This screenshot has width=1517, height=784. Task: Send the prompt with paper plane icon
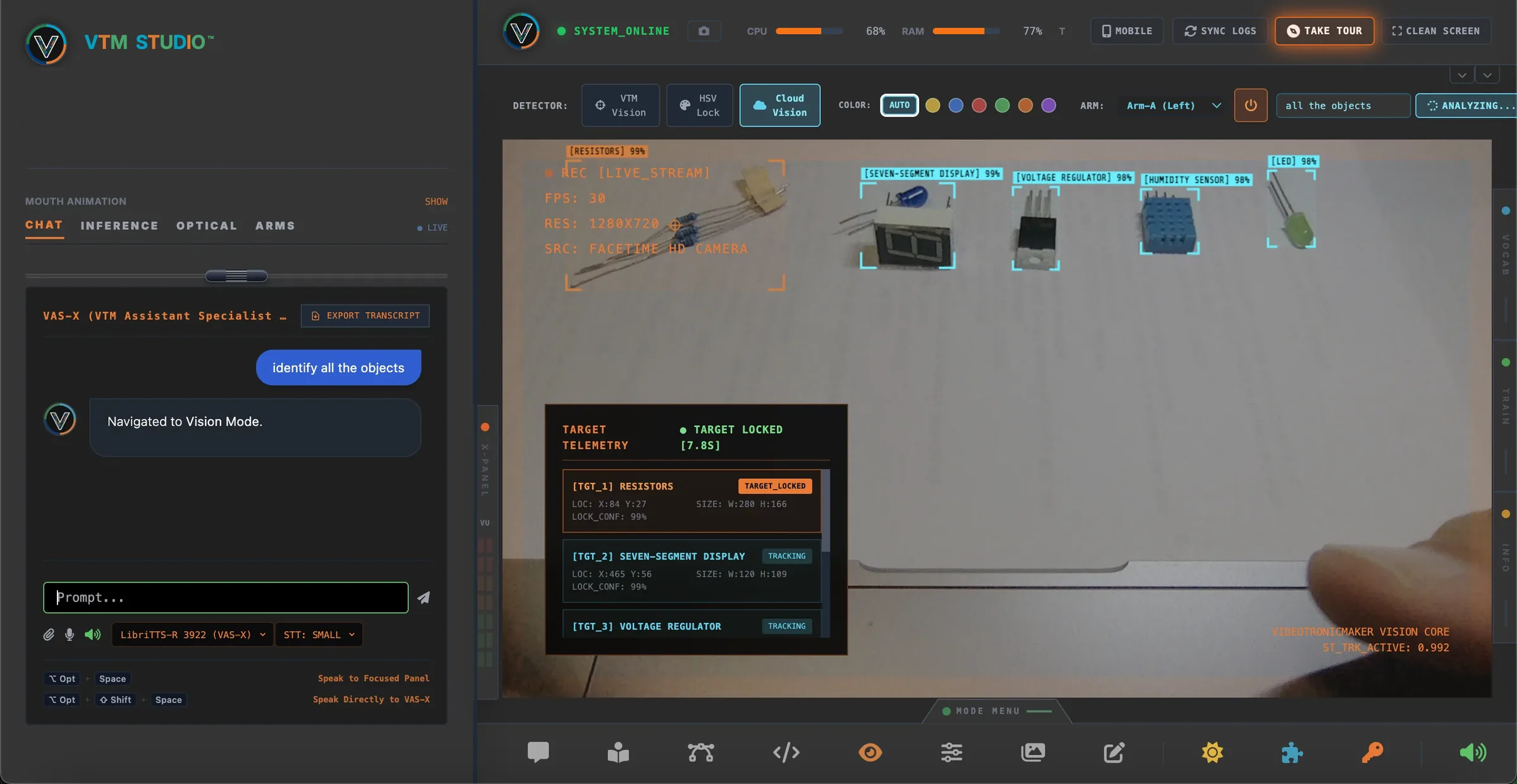(x=423, y=598)
